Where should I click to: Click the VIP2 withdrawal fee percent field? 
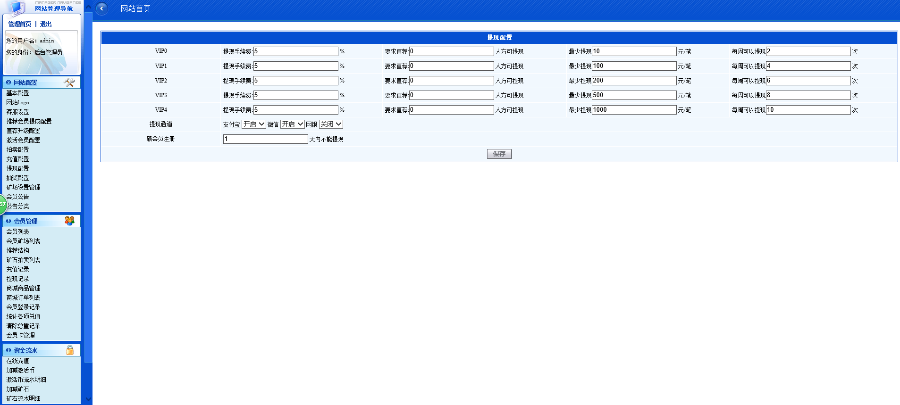(296, 81)
